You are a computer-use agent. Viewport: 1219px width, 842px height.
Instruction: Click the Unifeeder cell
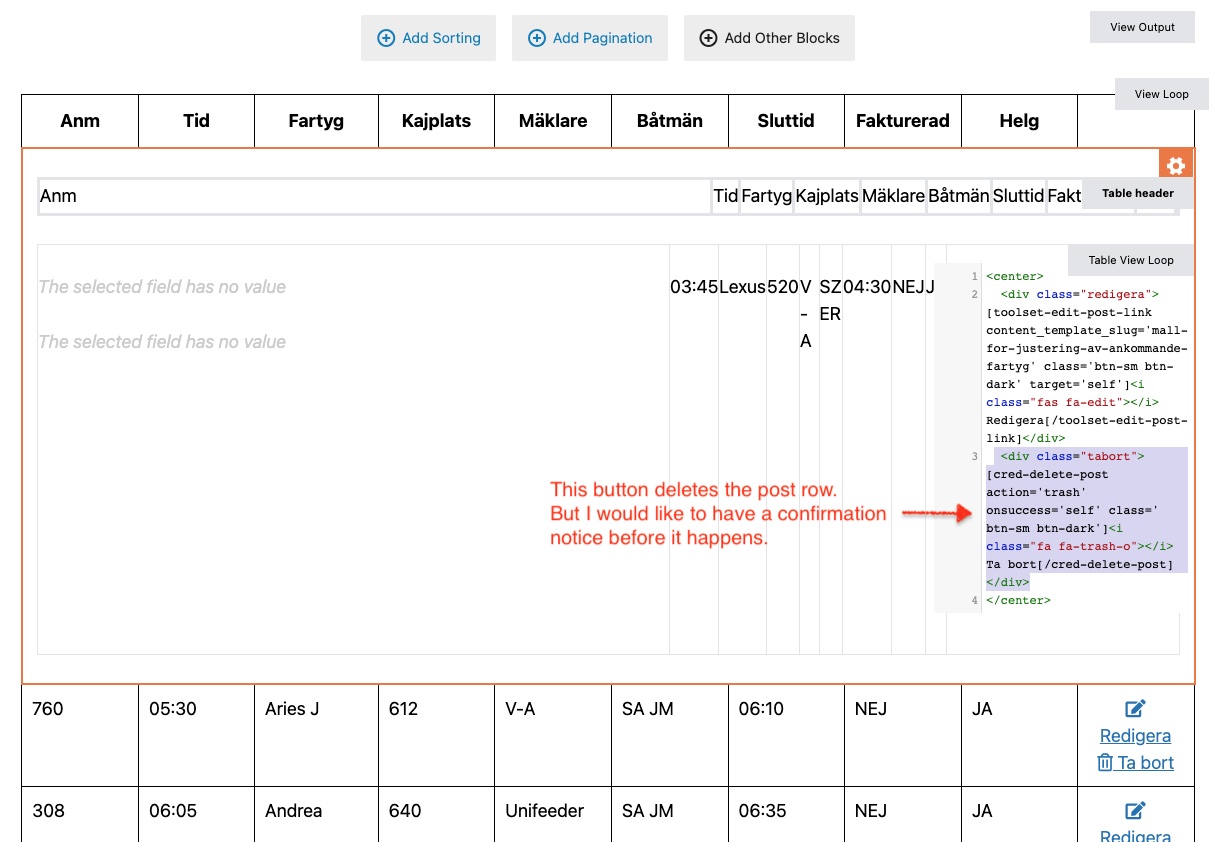click(x=553, y=814)
